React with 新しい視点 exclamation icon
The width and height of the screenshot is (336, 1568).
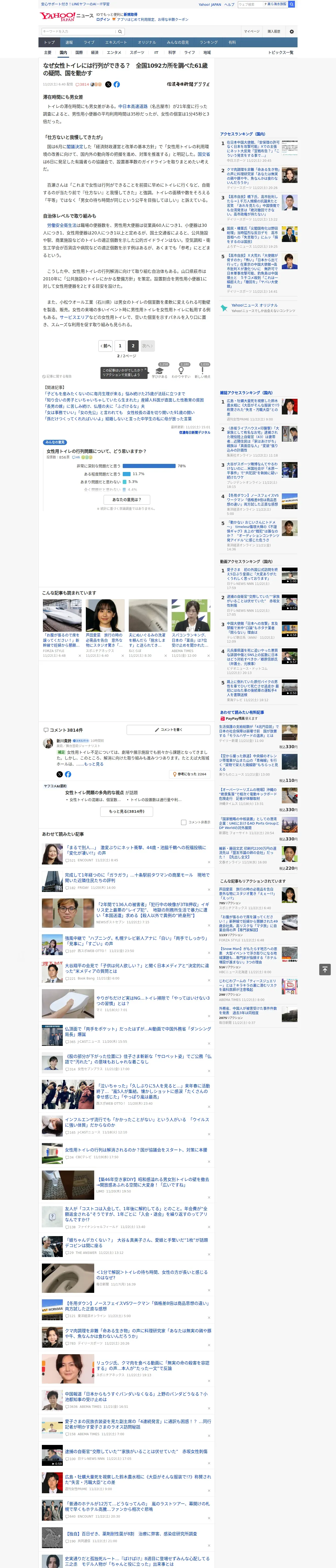[203, 371]
